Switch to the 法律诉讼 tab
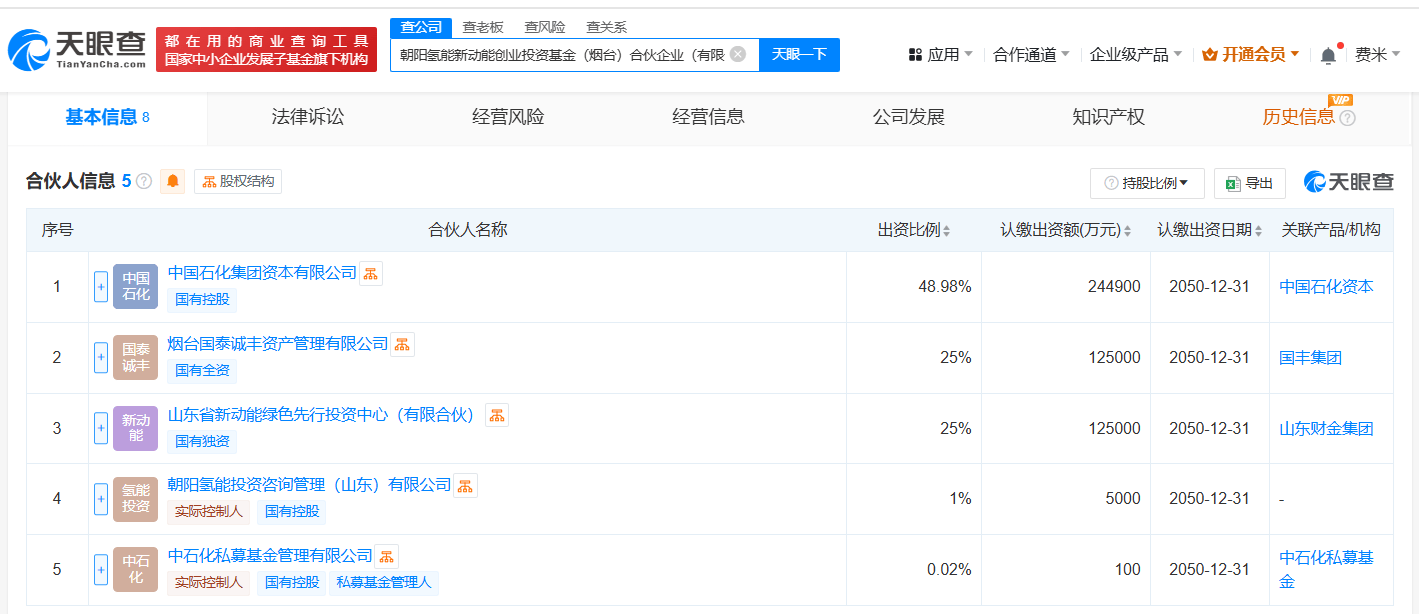 tap(307, 117)
